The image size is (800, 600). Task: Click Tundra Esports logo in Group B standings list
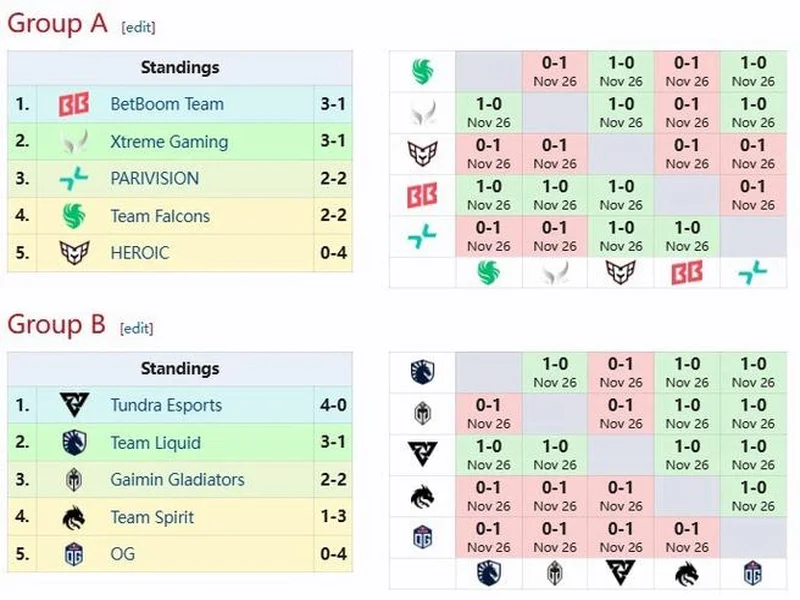[x=74, y=405]
